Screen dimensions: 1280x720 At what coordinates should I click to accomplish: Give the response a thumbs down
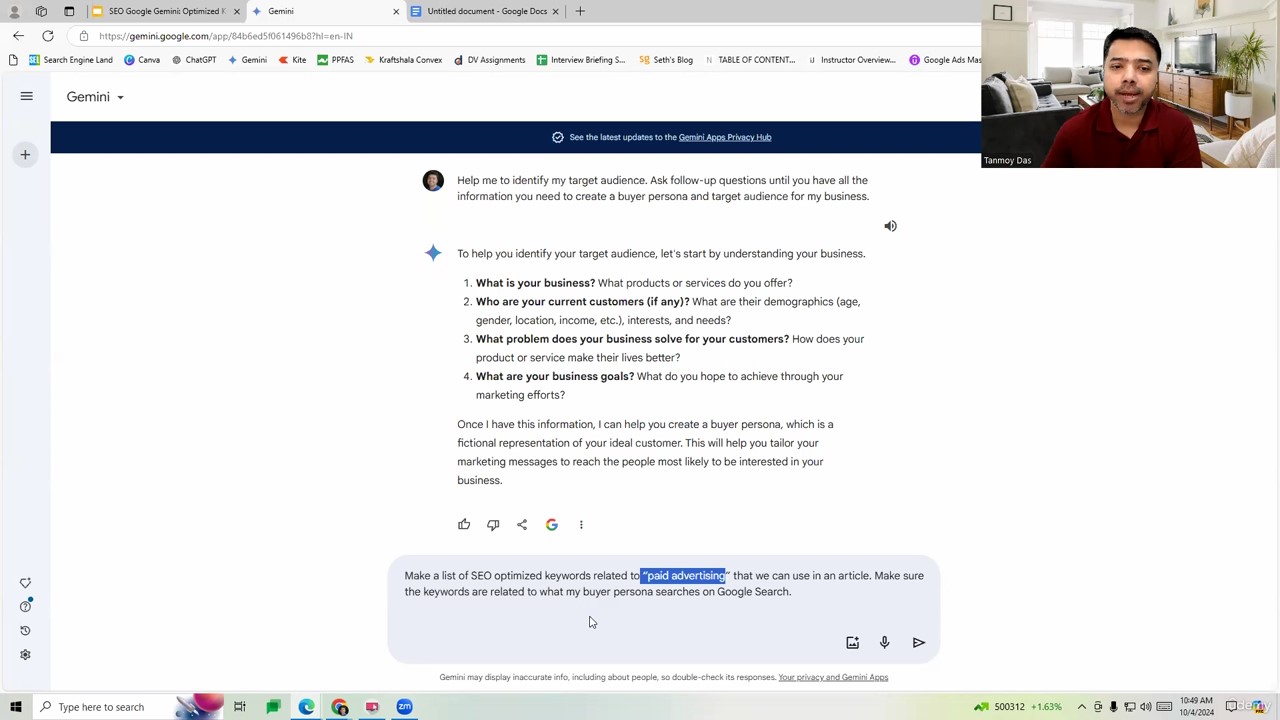(x=493, y=525)
